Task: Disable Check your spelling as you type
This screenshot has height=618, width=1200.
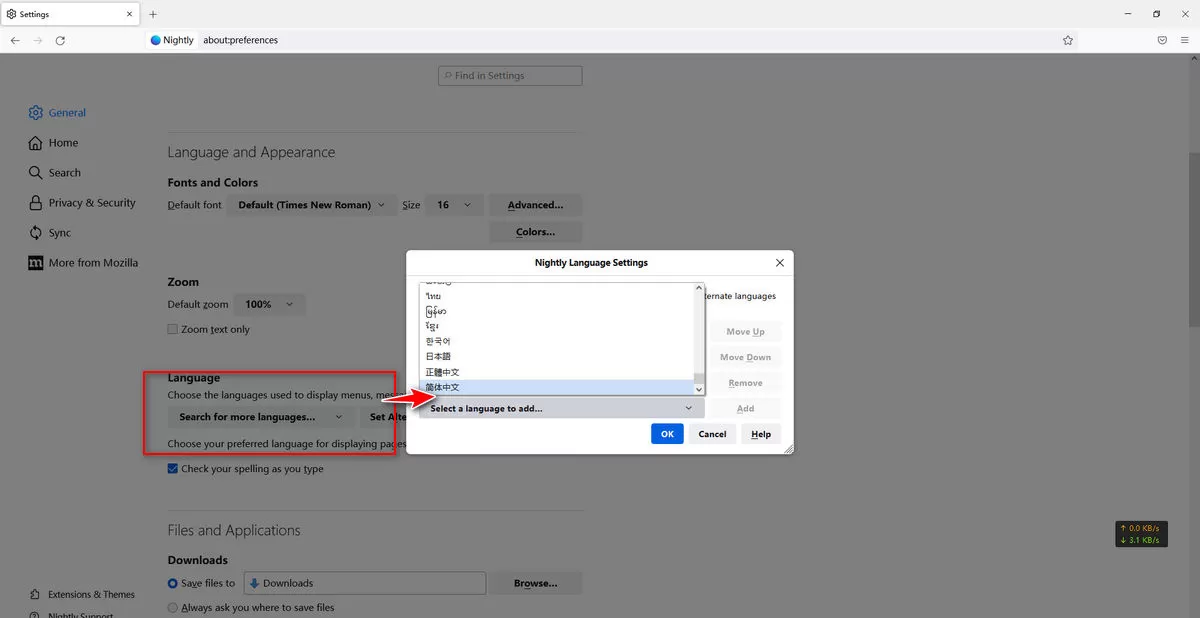Action: tap(173, 469)
